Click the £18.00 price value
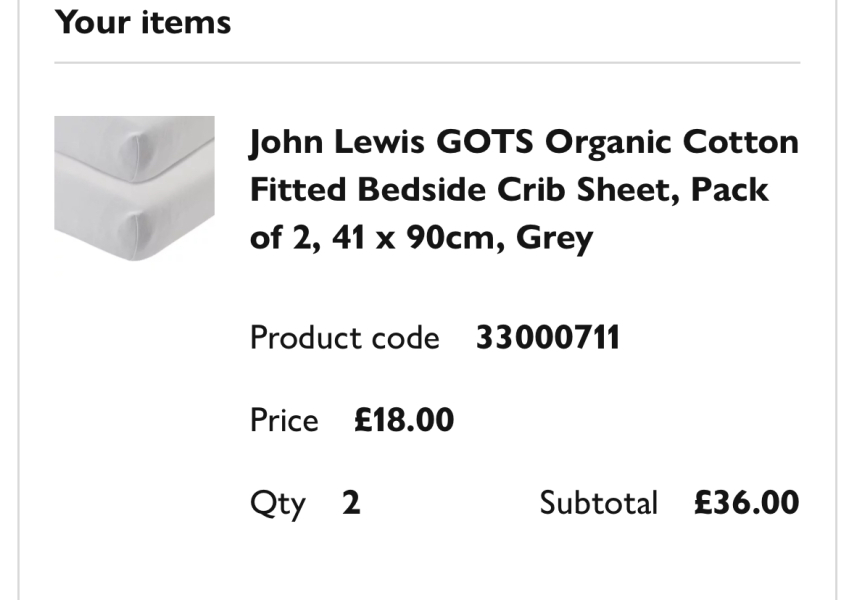 point(404,420)
